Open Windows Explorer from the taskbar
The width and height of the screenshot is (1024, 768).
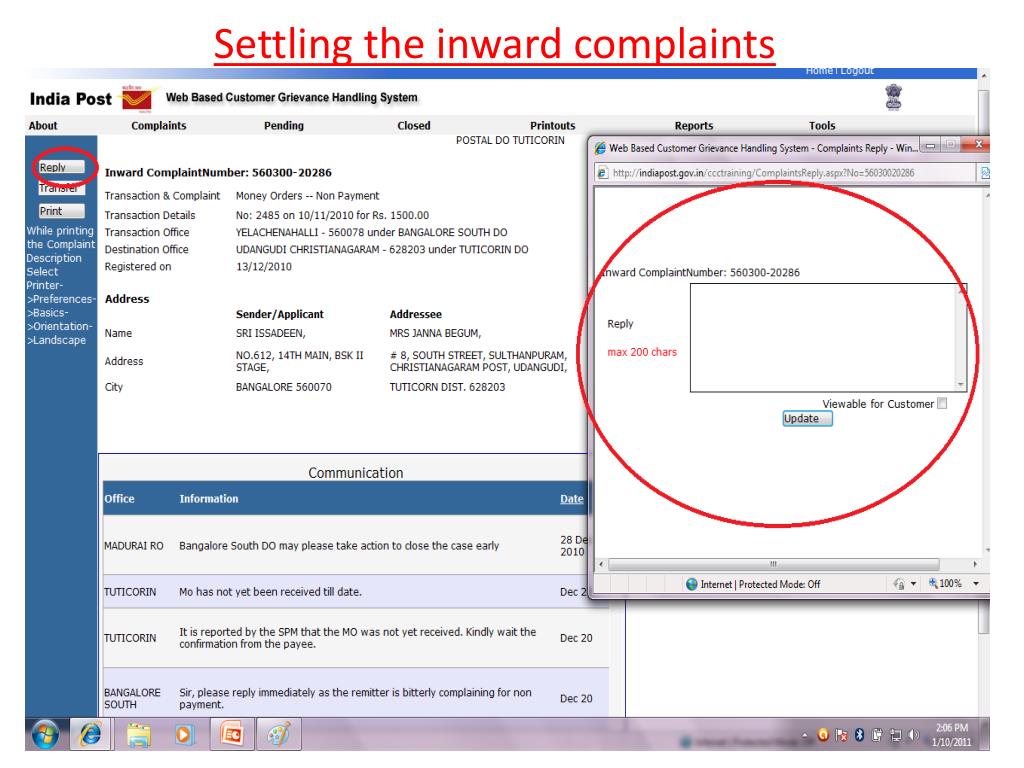point(138,735)
